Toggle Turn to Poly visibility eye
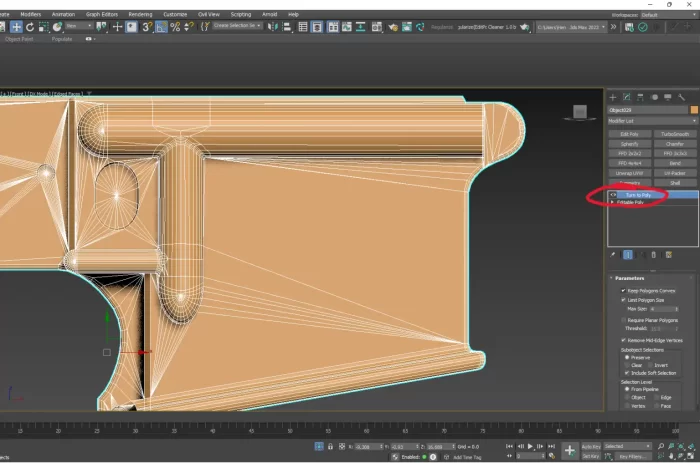The image size is (700, 463). coord(613,195)
